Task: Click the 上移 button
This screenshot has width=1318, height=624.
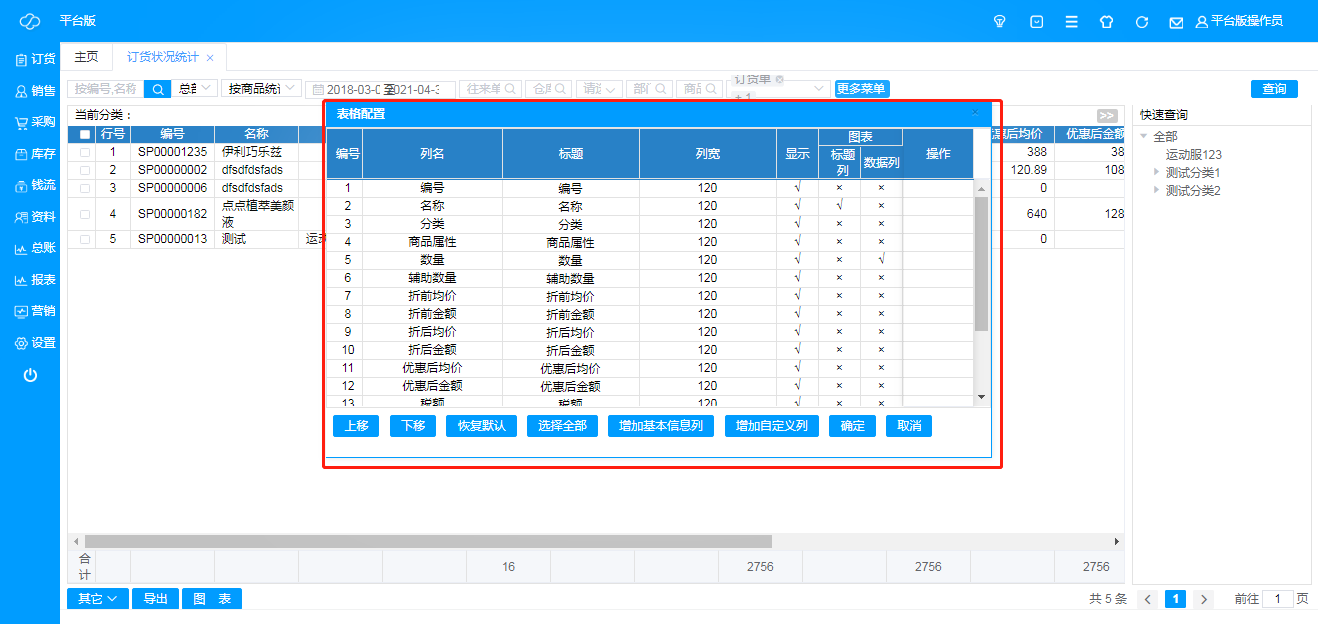Action: [x=356, y=426]
